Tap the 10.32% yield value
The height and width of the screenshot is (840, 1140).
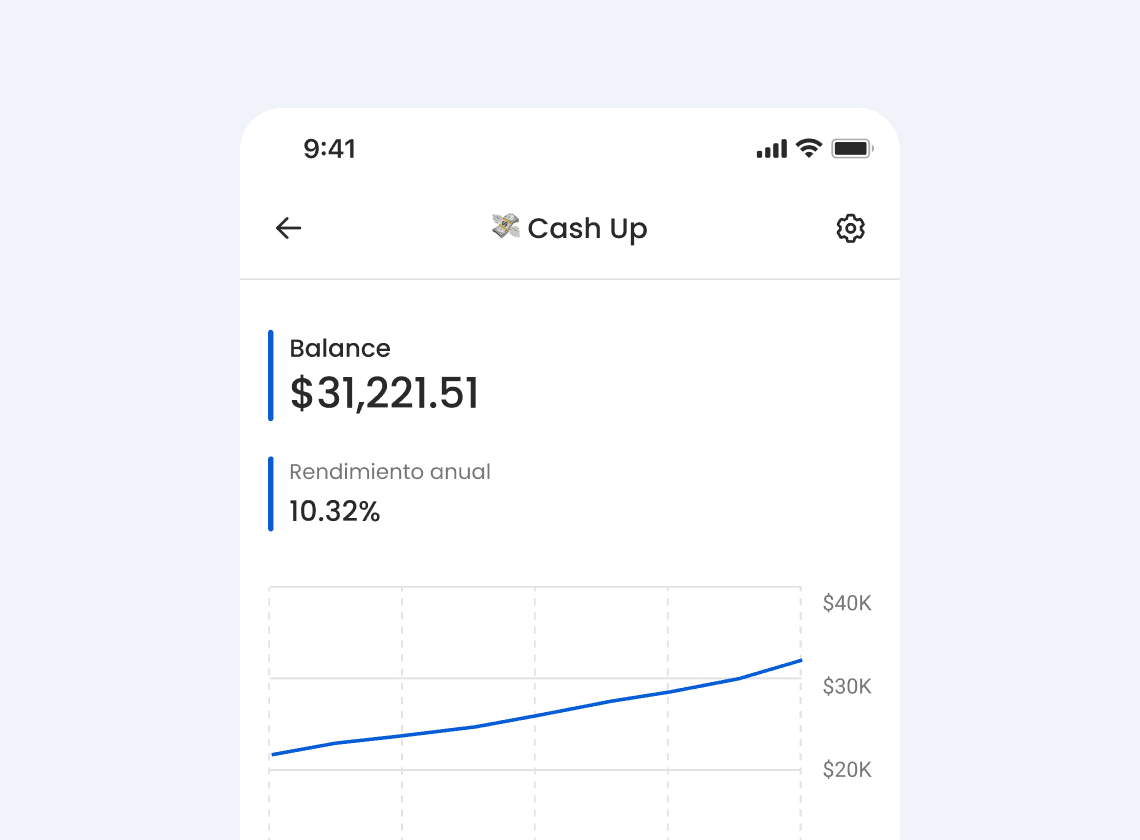334,511
